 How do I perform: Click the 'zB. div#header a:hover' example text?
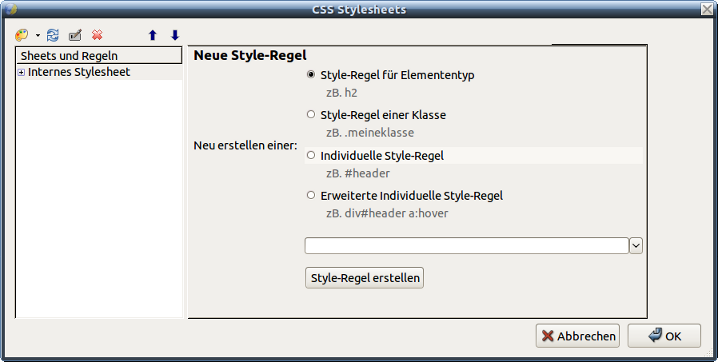387,213
